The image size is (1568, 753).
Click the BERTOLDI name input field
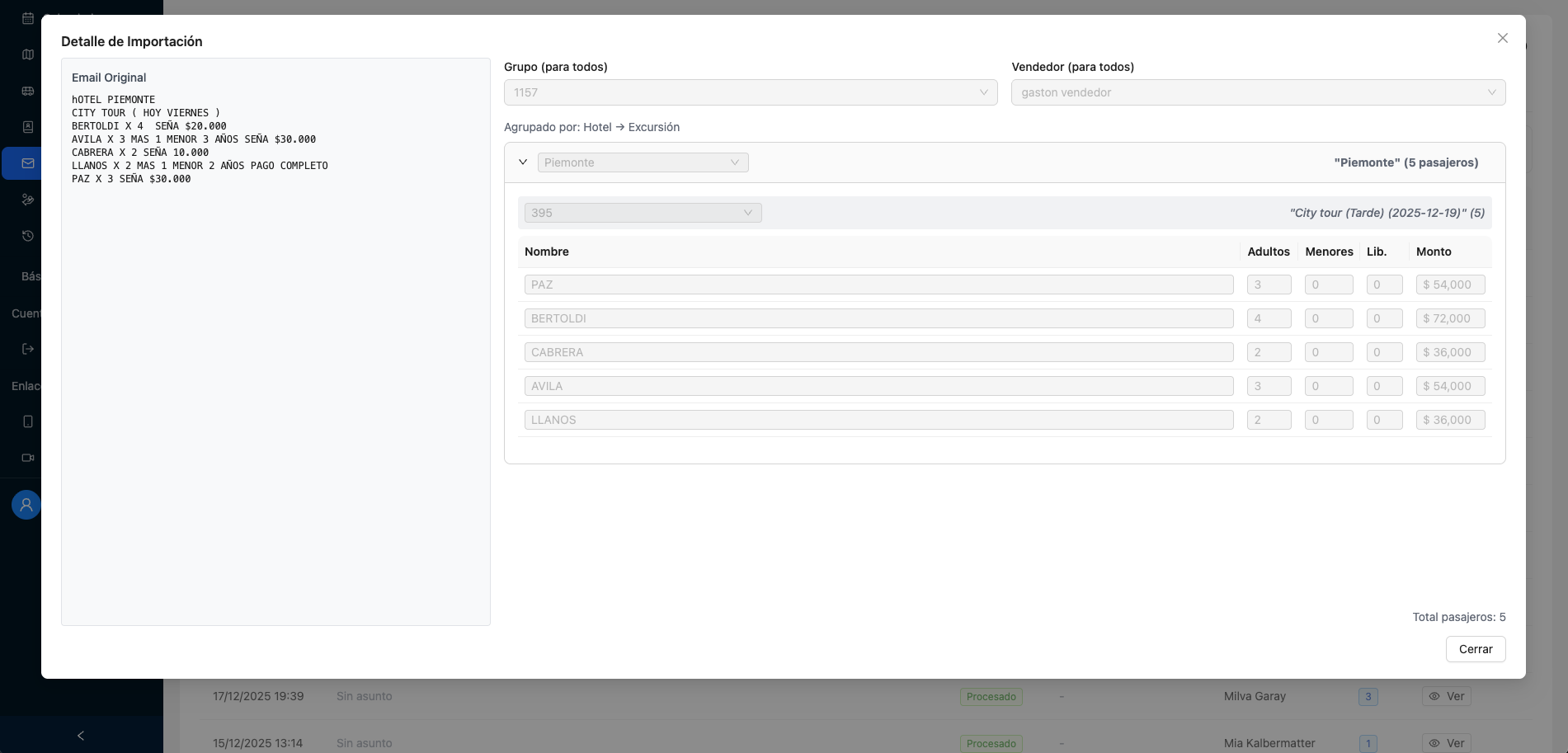point(878,318)
